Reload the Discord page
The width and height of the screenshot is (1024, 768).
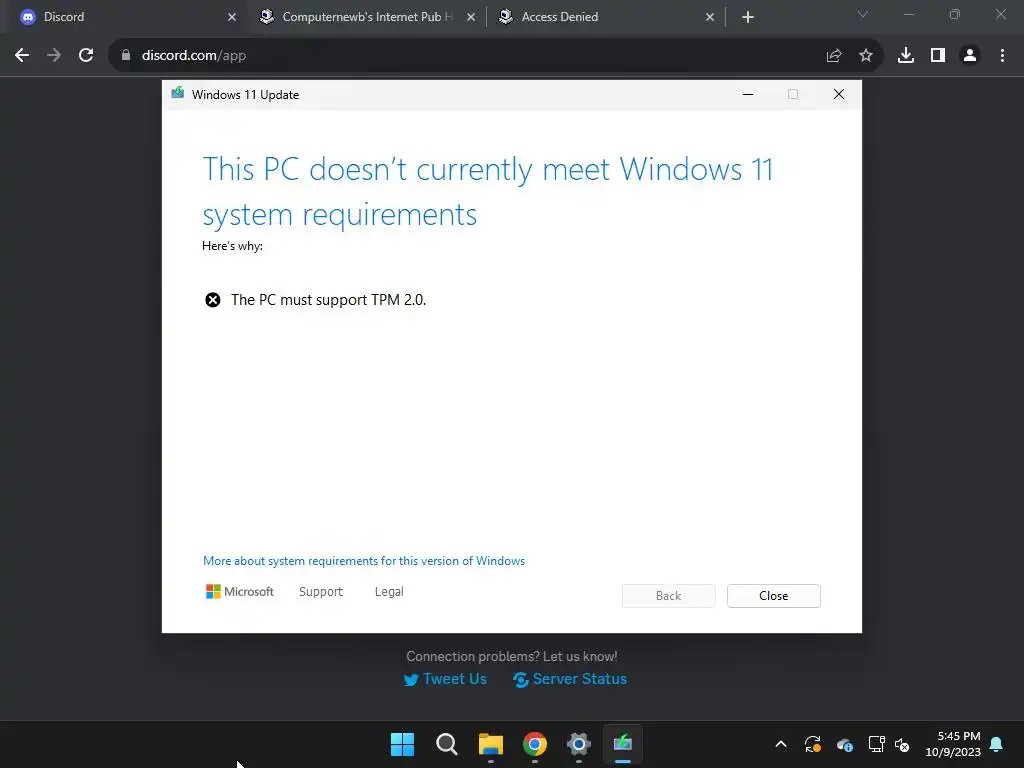pos(86,56)
